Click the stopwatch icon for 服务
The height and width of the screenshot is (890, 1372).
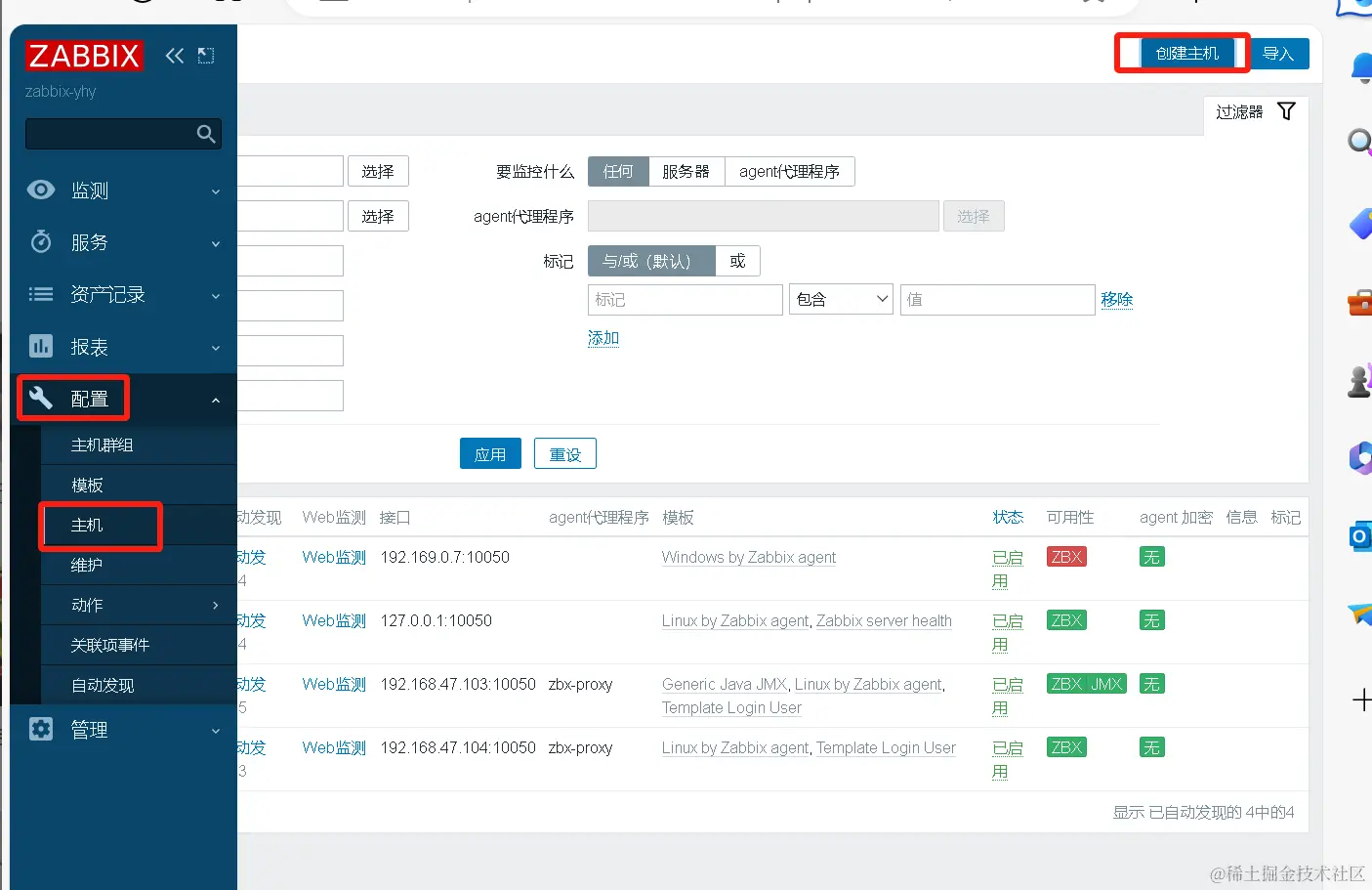41,241
